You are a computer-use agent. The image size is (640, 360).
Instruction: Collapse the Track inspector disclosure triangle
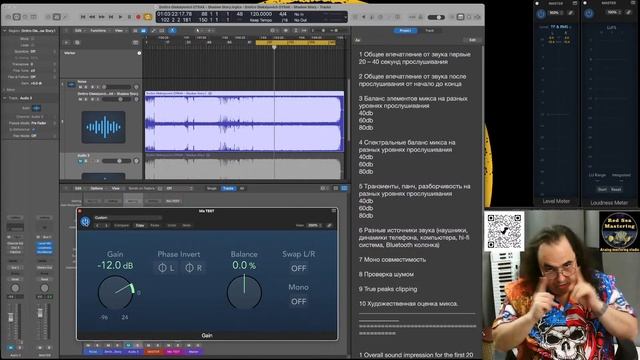4,98
